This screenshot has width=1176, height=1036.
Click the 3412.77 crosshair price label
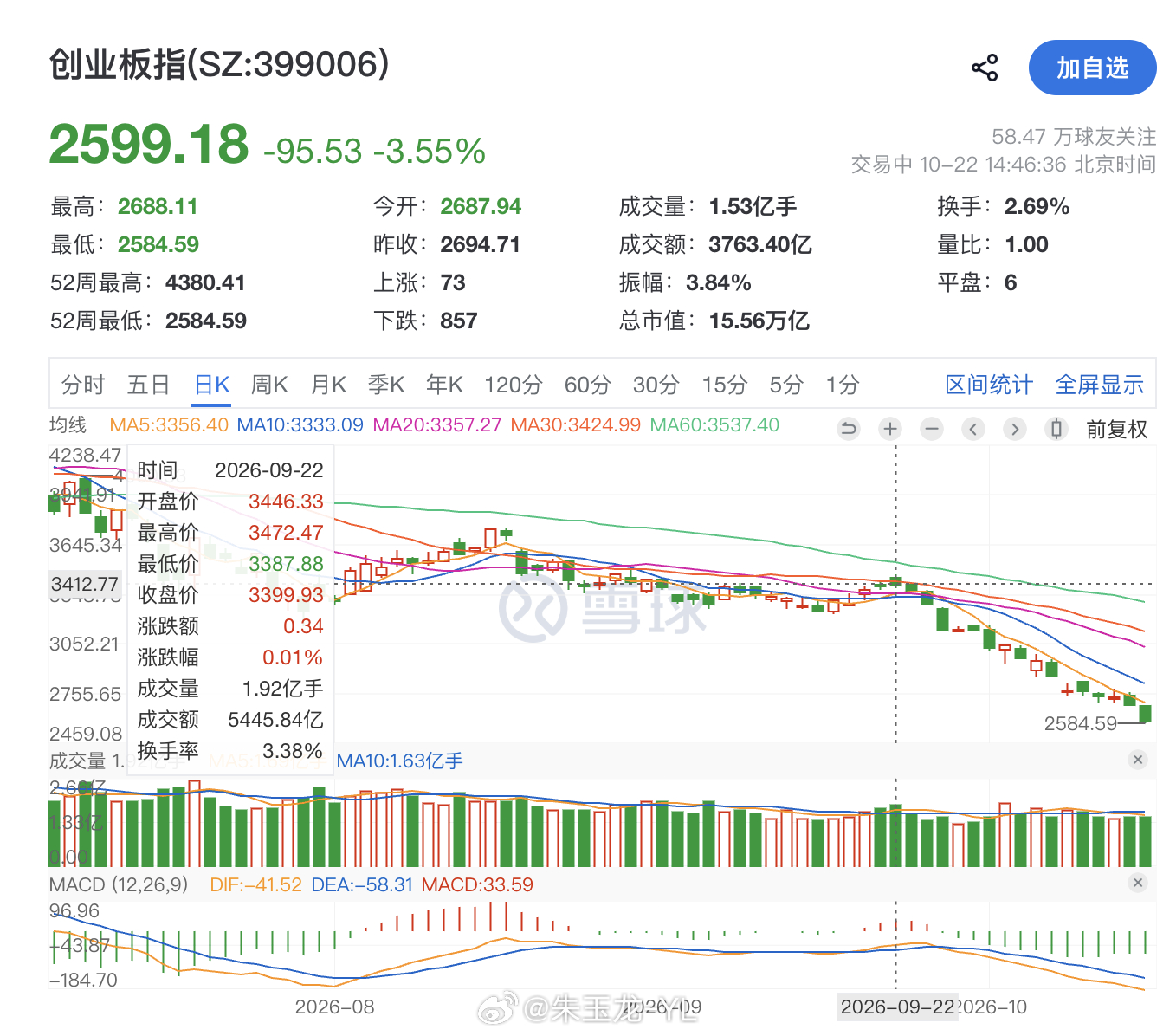(x=84, y=584)
